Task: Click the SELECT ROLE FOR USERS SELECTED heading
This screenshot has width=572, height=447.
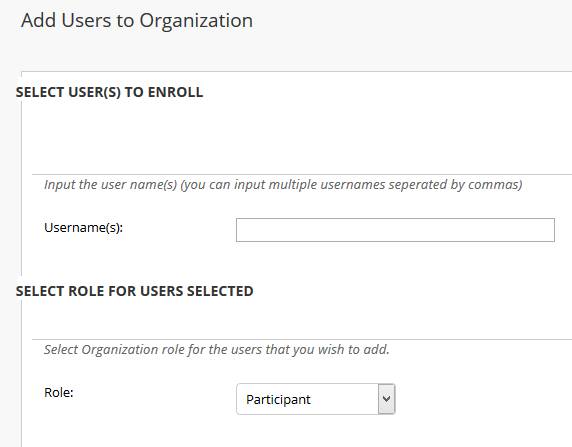Action: pyautogui.click(x=135, y=291)
